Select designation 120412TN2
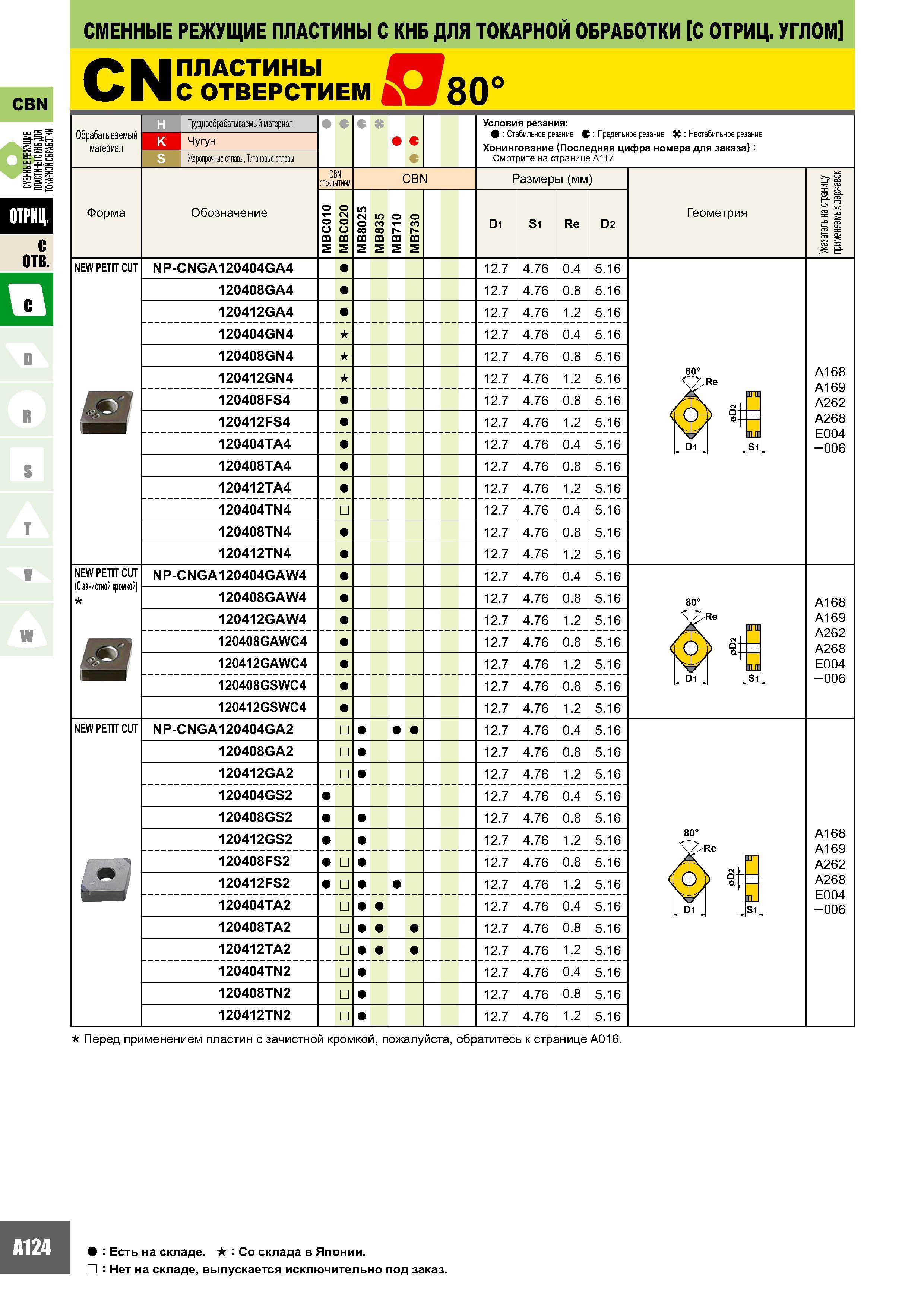924x1307 pixels. pos(254,1015)
